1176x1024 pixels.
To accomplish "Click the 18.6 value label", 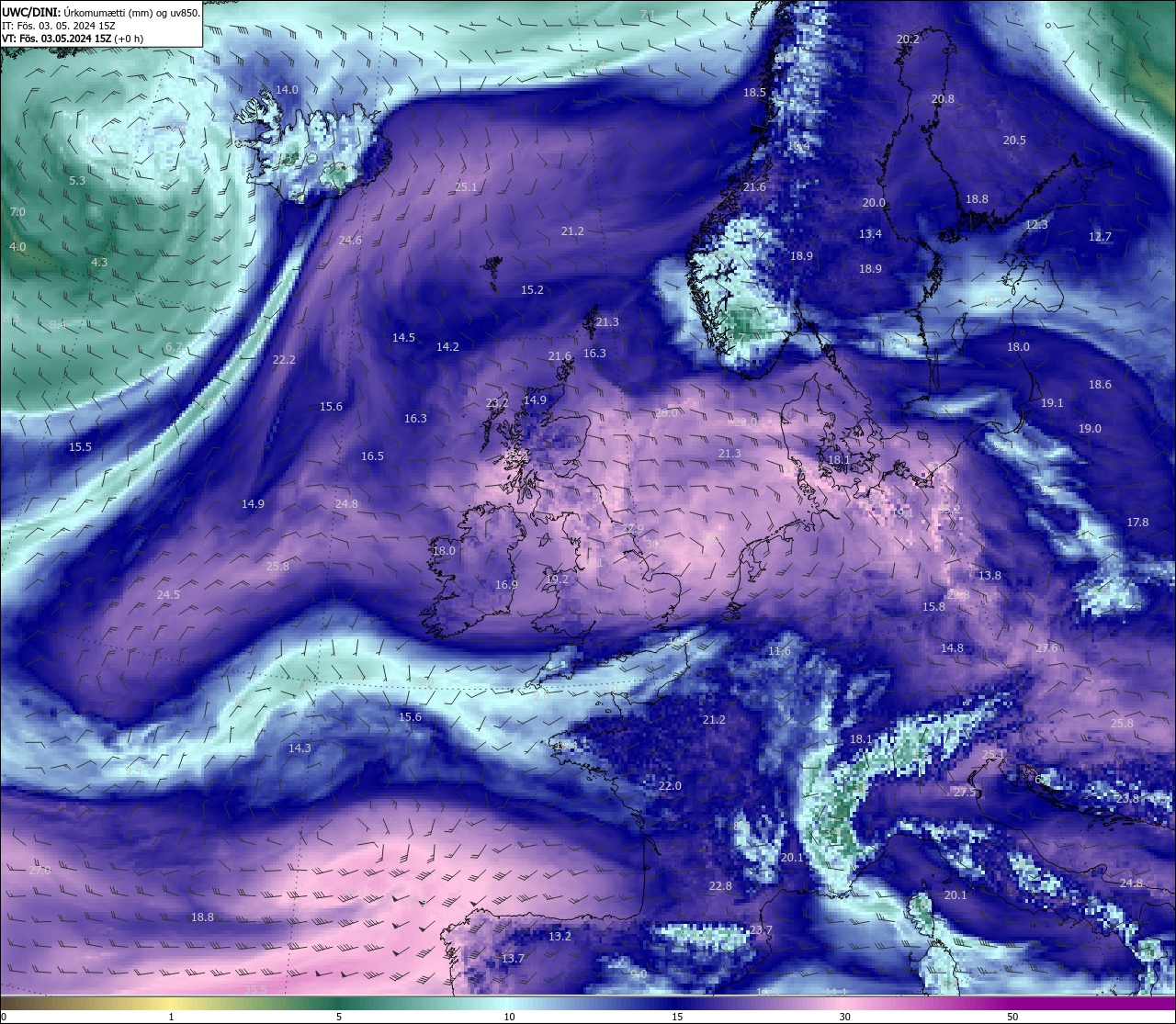I will point(1100,385).
